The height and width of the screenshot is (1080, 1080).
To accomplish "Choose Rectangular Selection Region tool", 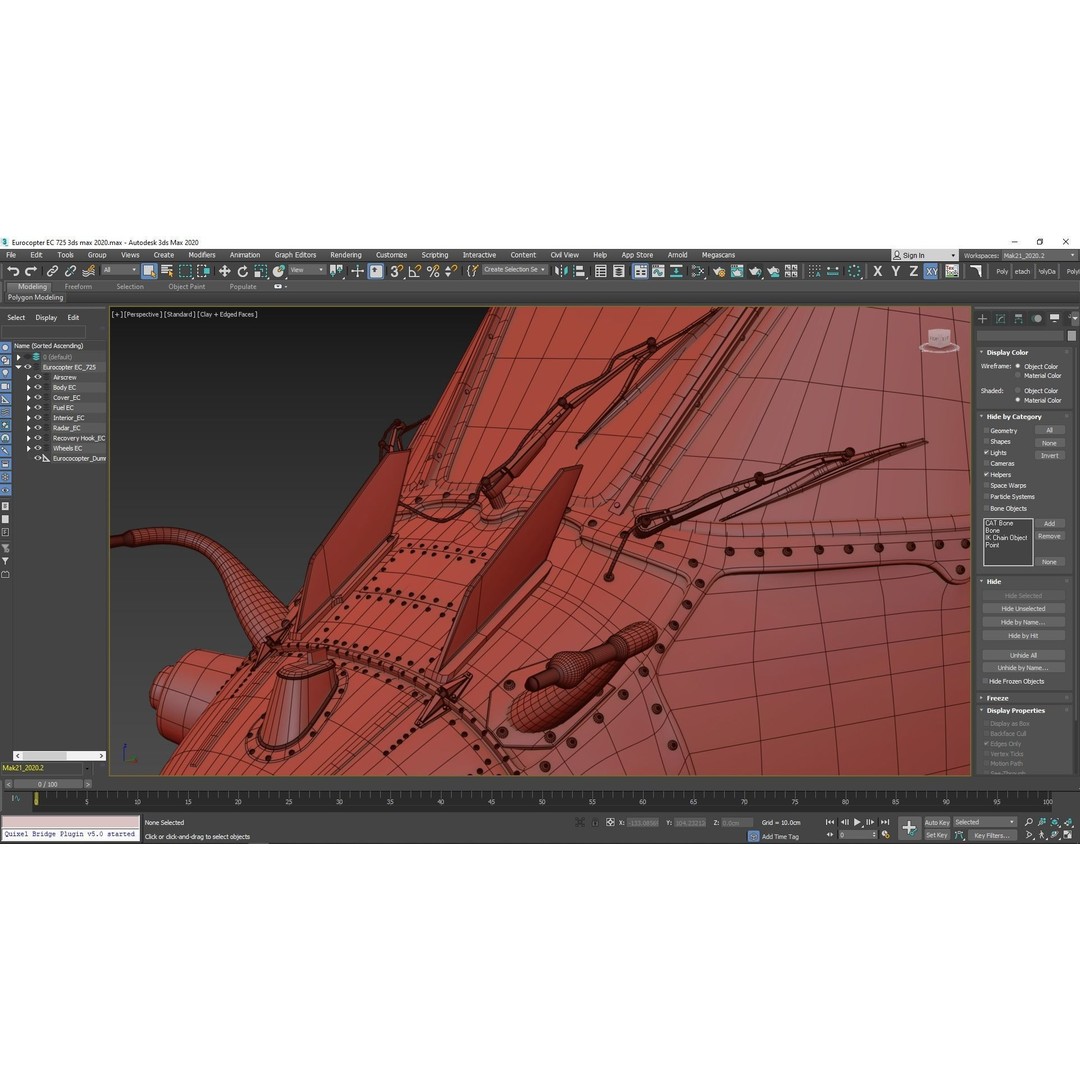I will [185, 271].
